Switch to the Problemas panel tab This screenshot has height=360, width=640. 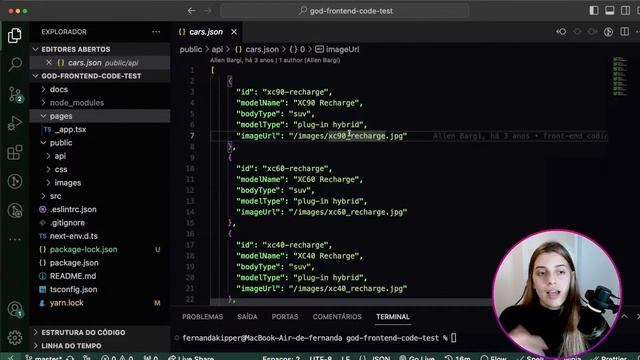[202, 317]
